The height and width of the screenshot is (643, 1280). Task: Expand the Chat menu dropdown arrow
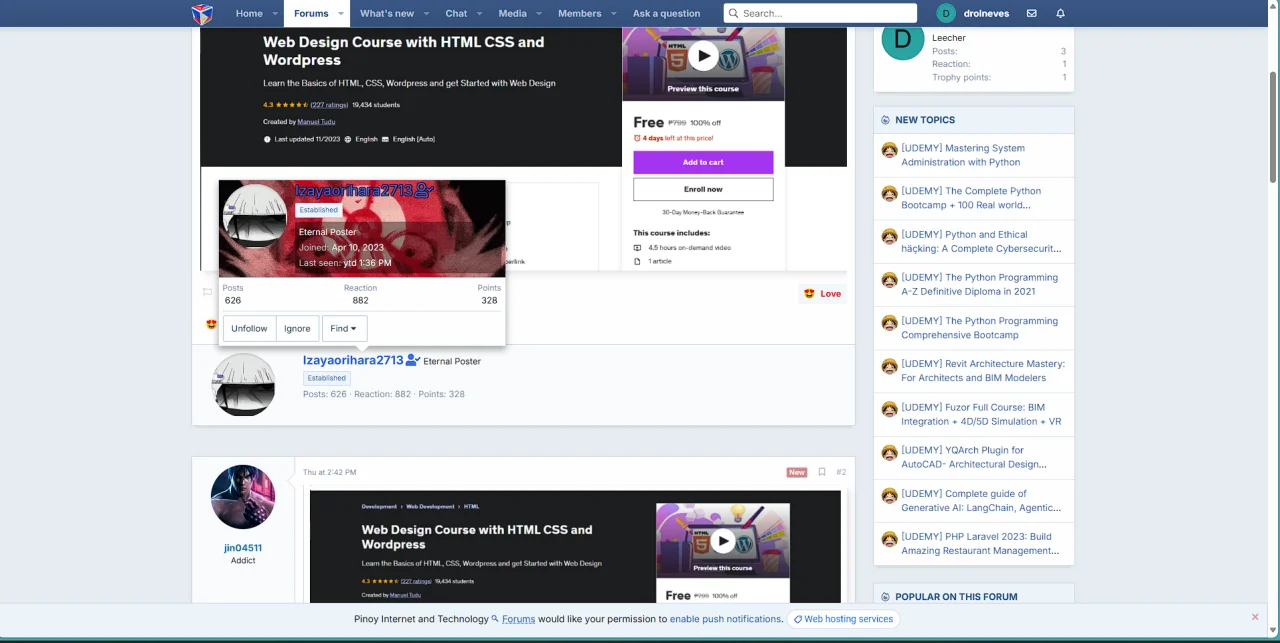pyautogui.click(x=479, y=13)
